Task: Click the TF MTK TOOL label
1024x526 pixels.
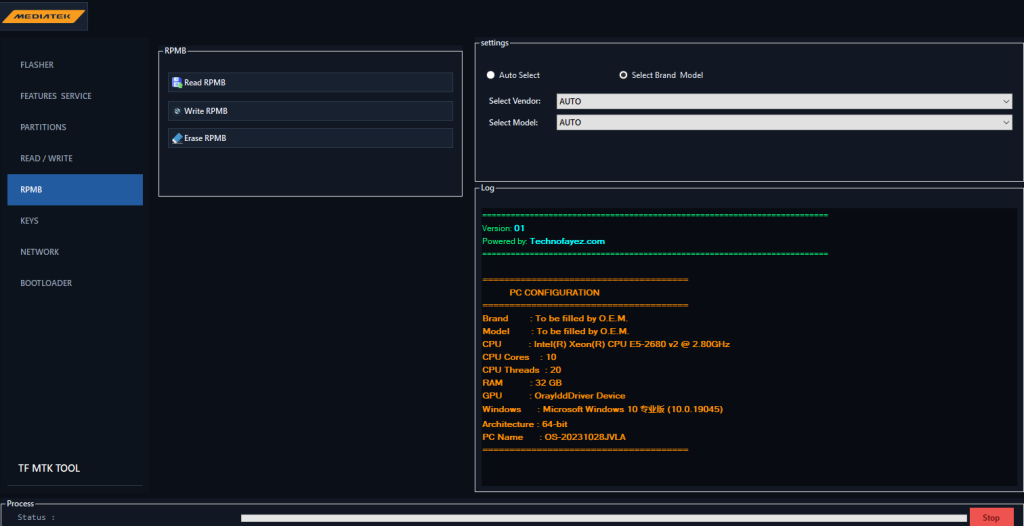Action: tap(49, 468)
